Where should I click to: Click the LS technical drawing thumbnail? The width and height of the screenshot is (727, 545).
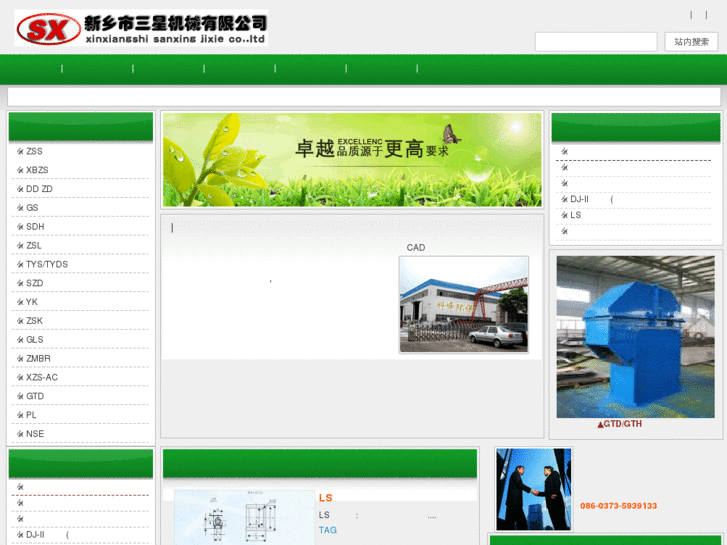pos(244,518)
